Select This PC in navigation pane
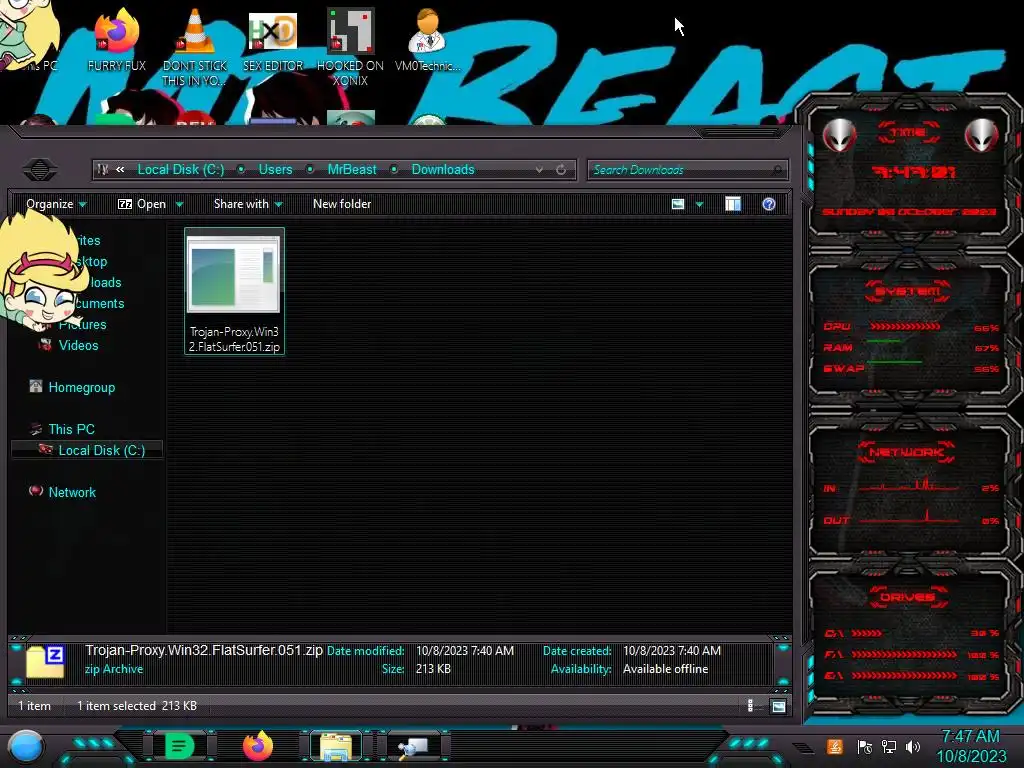Viewport: 1024px width, 768px height. coord(71,429)
